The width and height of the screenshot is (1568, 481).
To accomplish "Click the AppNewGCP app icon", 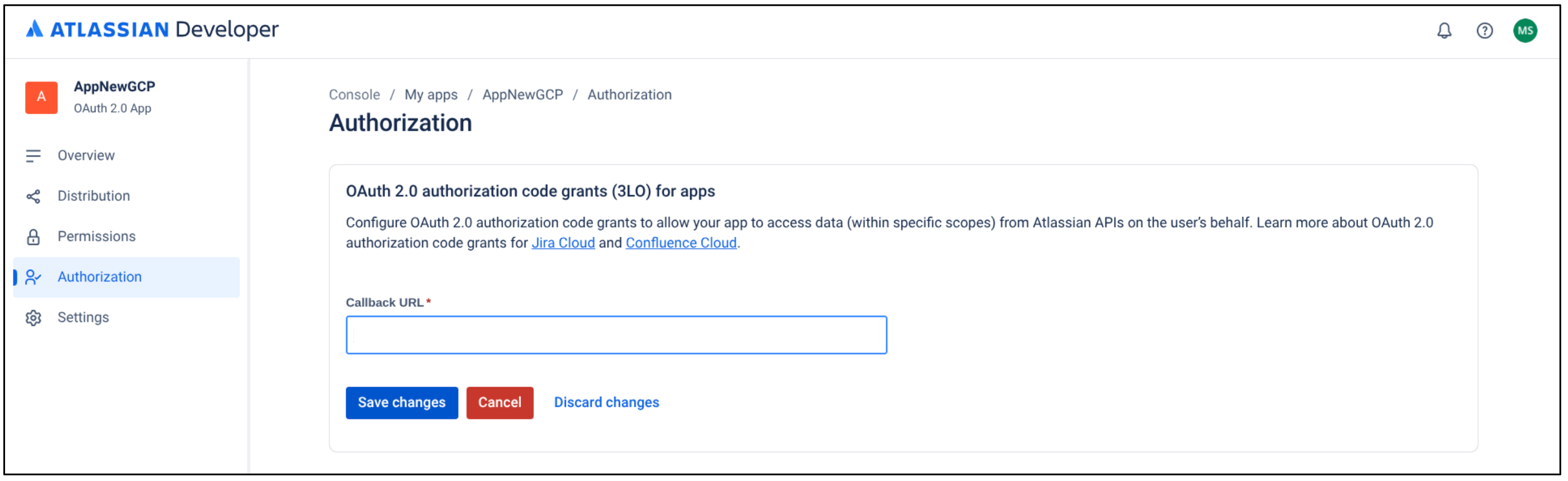I will 42,97.
